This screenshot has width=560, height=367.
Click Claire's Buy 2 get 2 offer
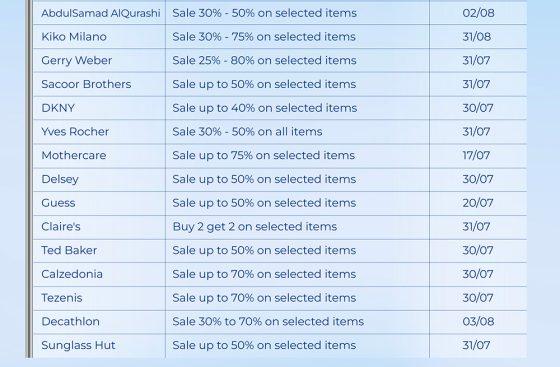click(x=255, y=227)
